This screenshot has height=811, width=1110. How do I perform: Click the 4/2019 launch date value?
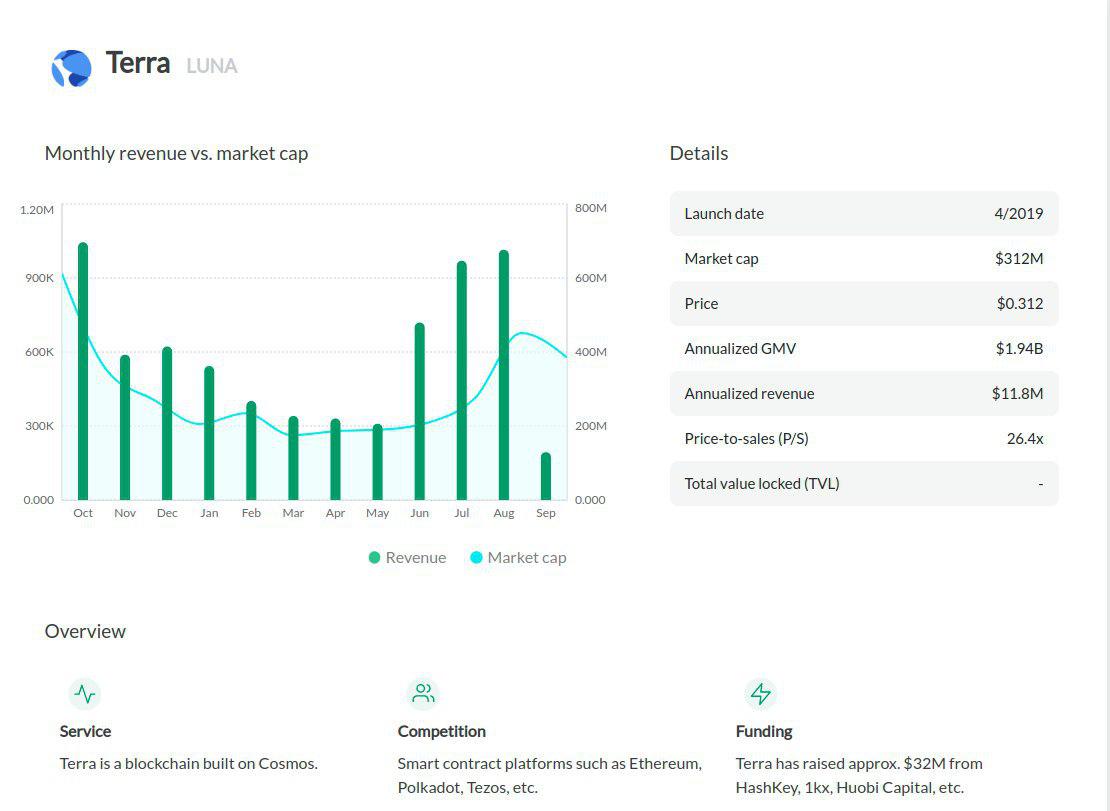click(x=1019, y=214)
